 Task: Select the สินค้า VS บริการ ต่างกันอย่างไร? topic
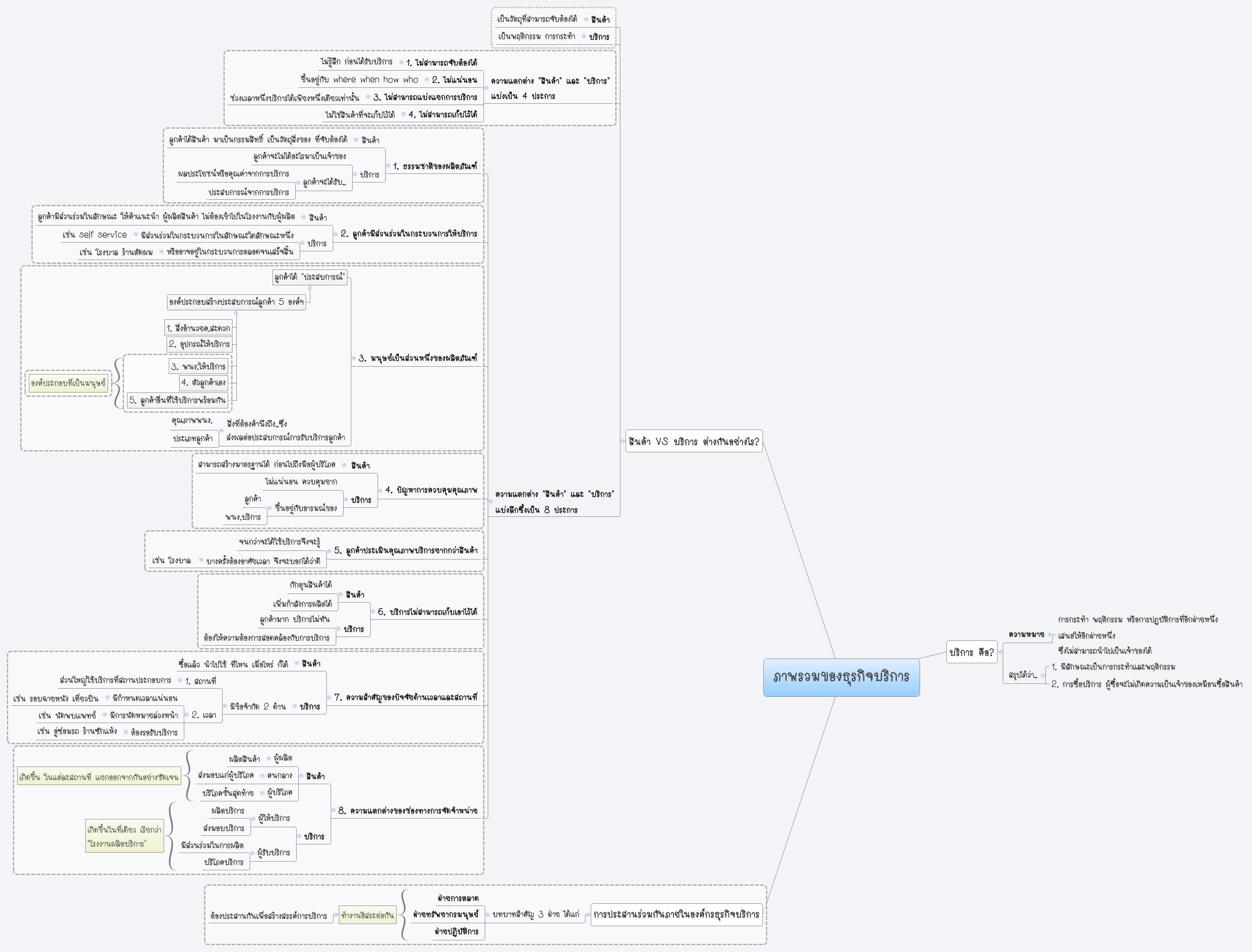pos(694,442)
